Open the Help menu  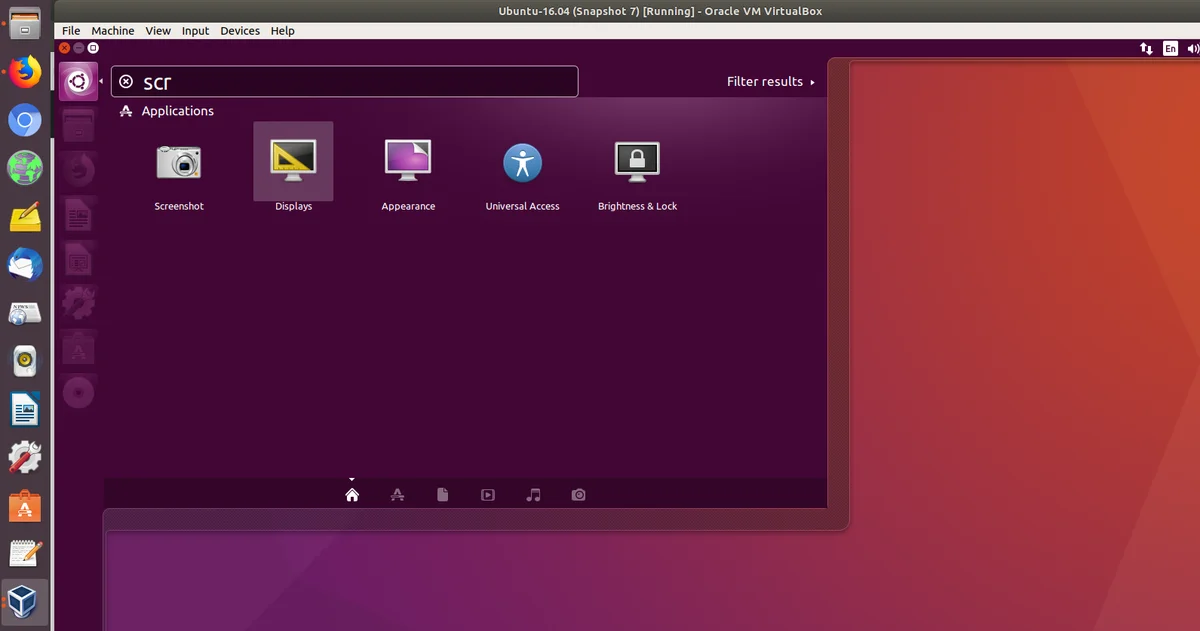tap(283, 31)
